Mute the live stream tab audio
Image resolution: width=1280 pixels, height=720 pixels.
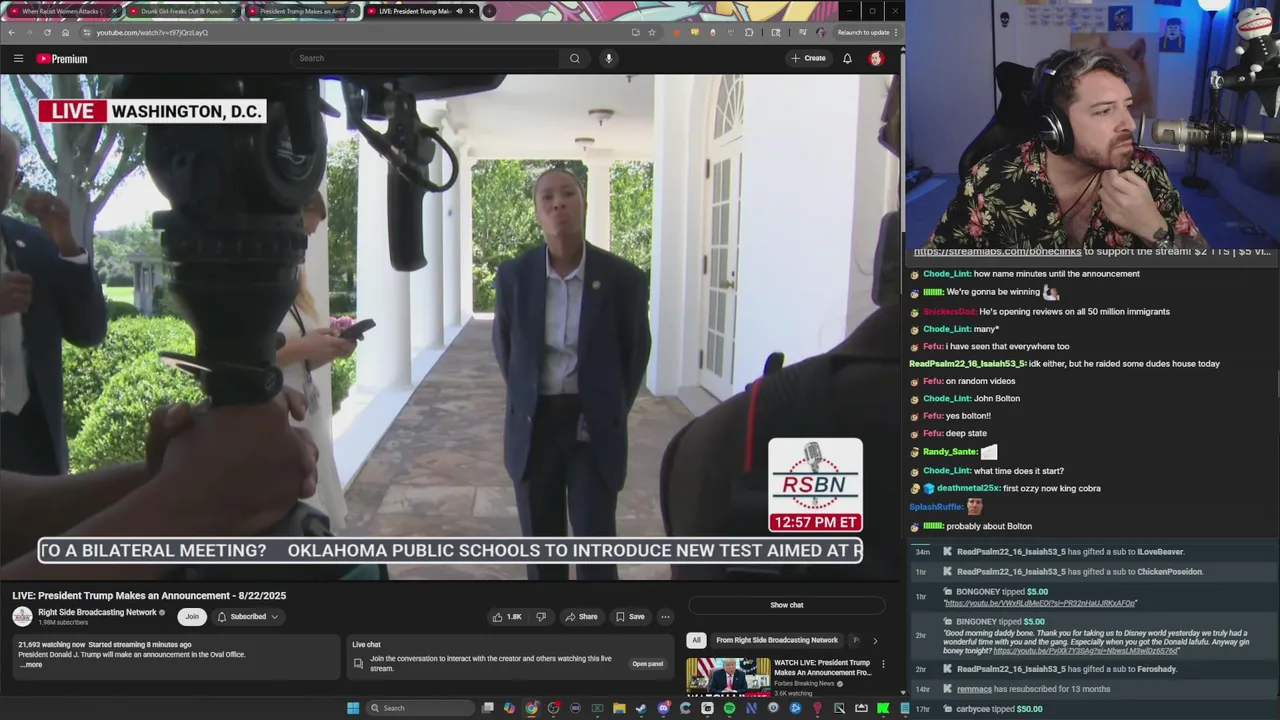[459, 11]
